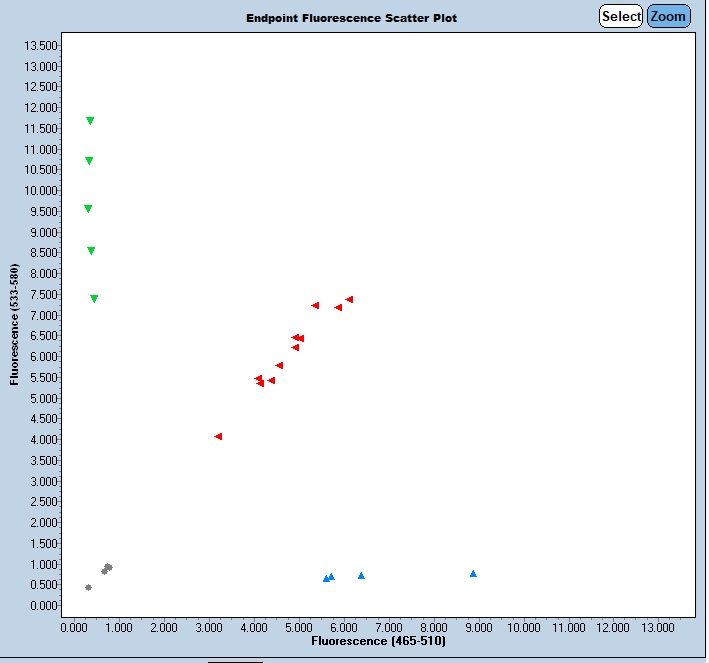Screen dimensions: 709x663
Task: Click the 0.000 tick label on x-axis
Action: point(74,627)
